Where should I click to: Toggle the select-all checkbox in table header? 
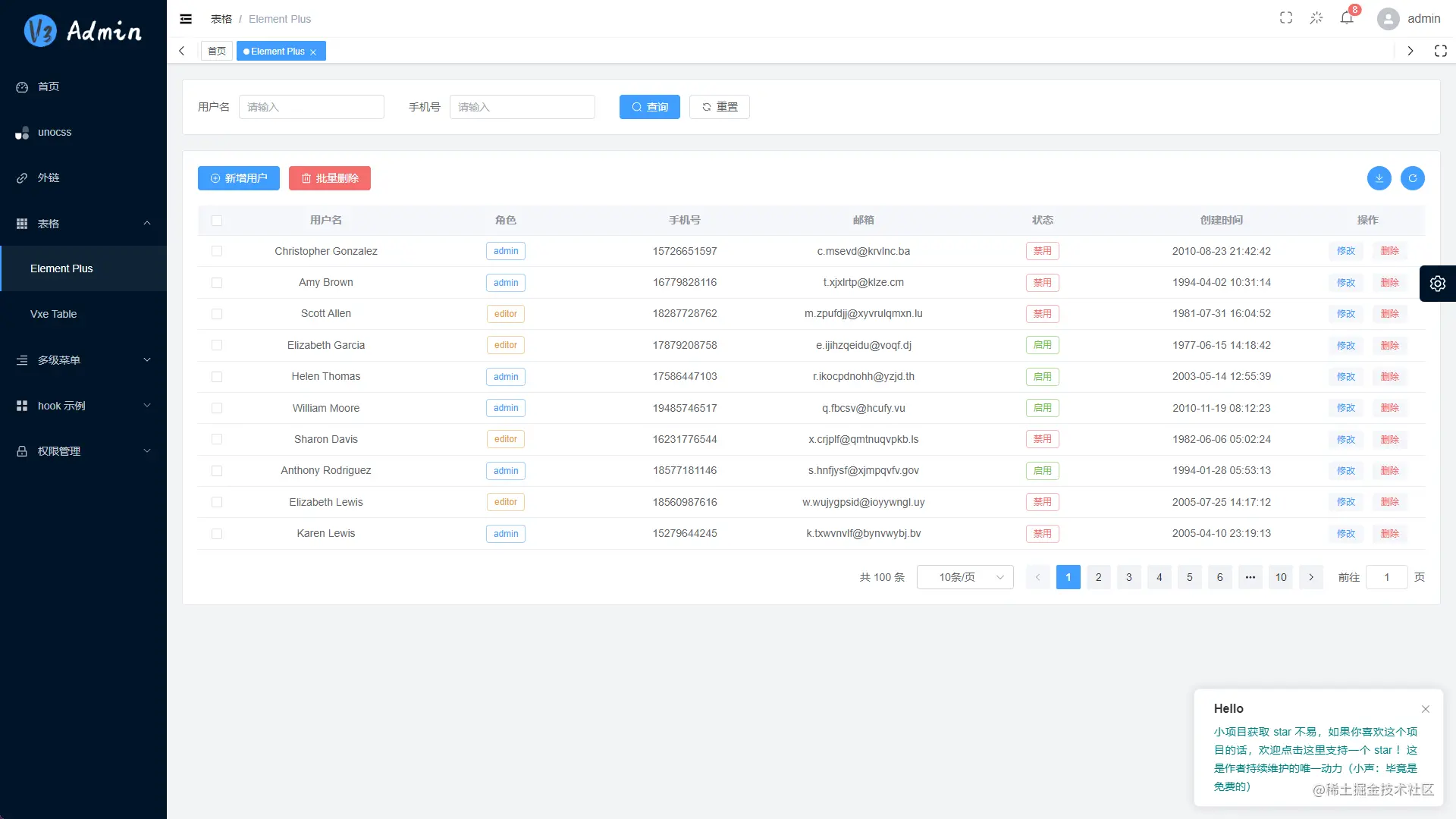(217, 220)
